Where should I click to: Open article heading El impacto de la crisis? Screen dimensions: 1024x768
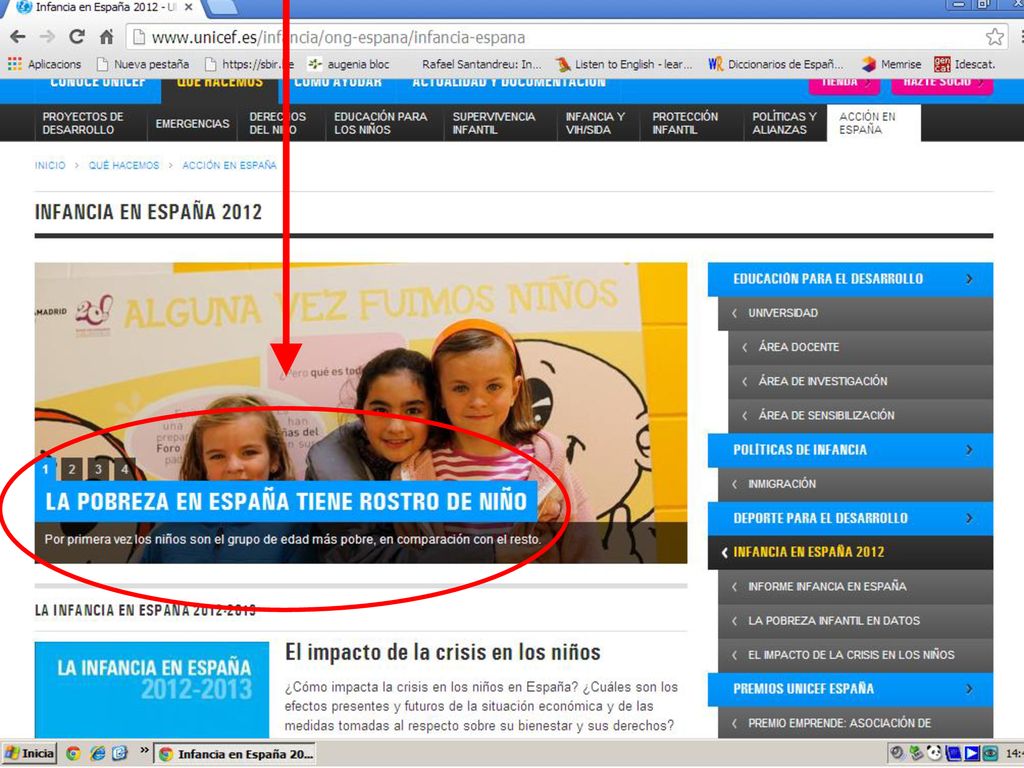[443, 652]
